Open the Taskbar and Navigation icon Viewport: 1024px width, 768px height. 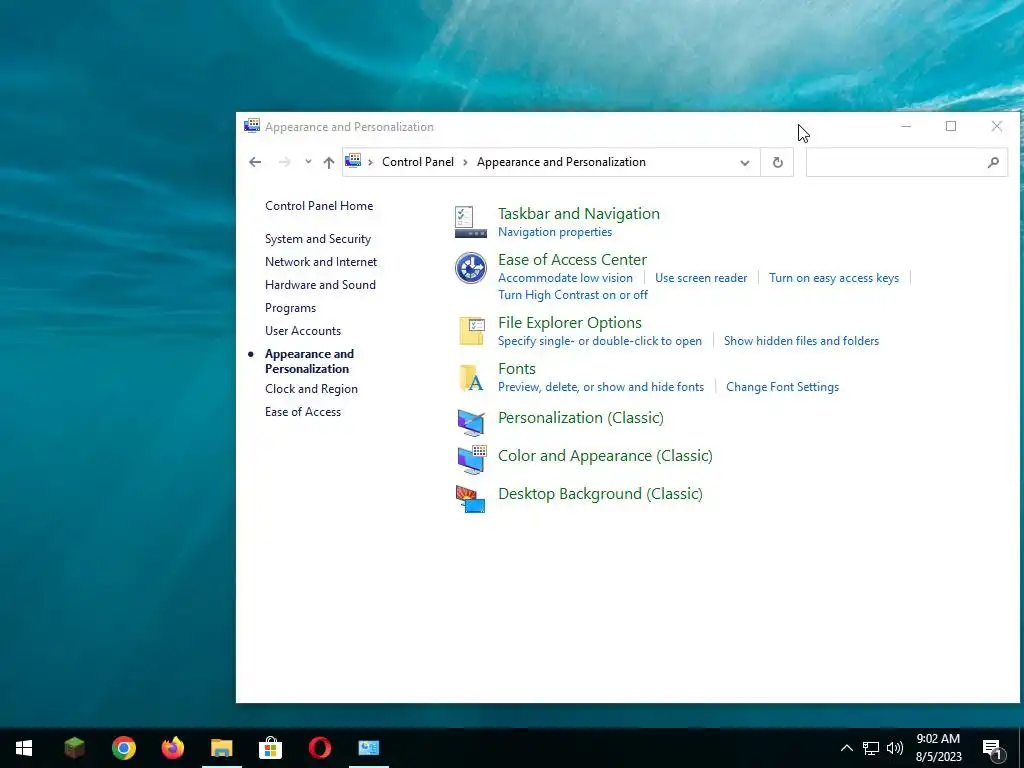[x=471, y=222]
